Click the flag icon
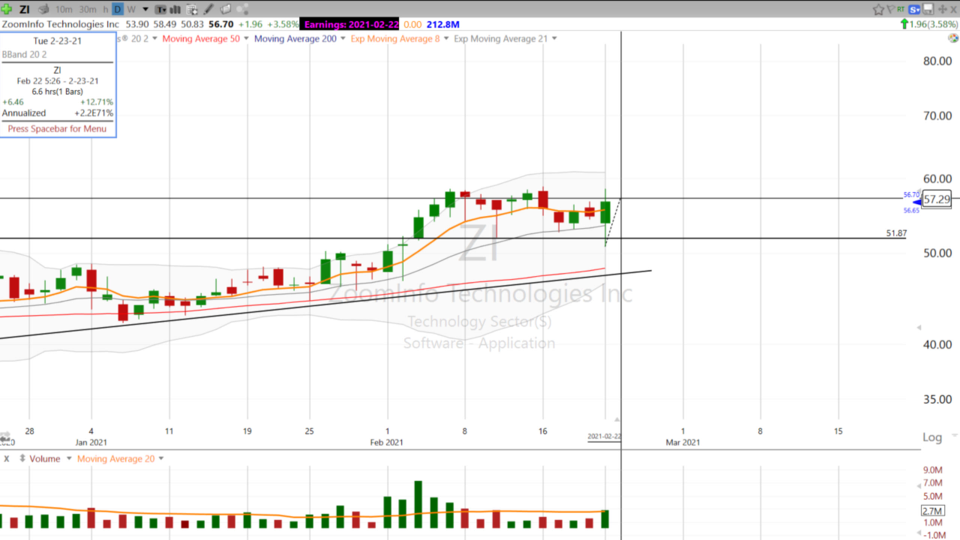 (x=890, y=9)
